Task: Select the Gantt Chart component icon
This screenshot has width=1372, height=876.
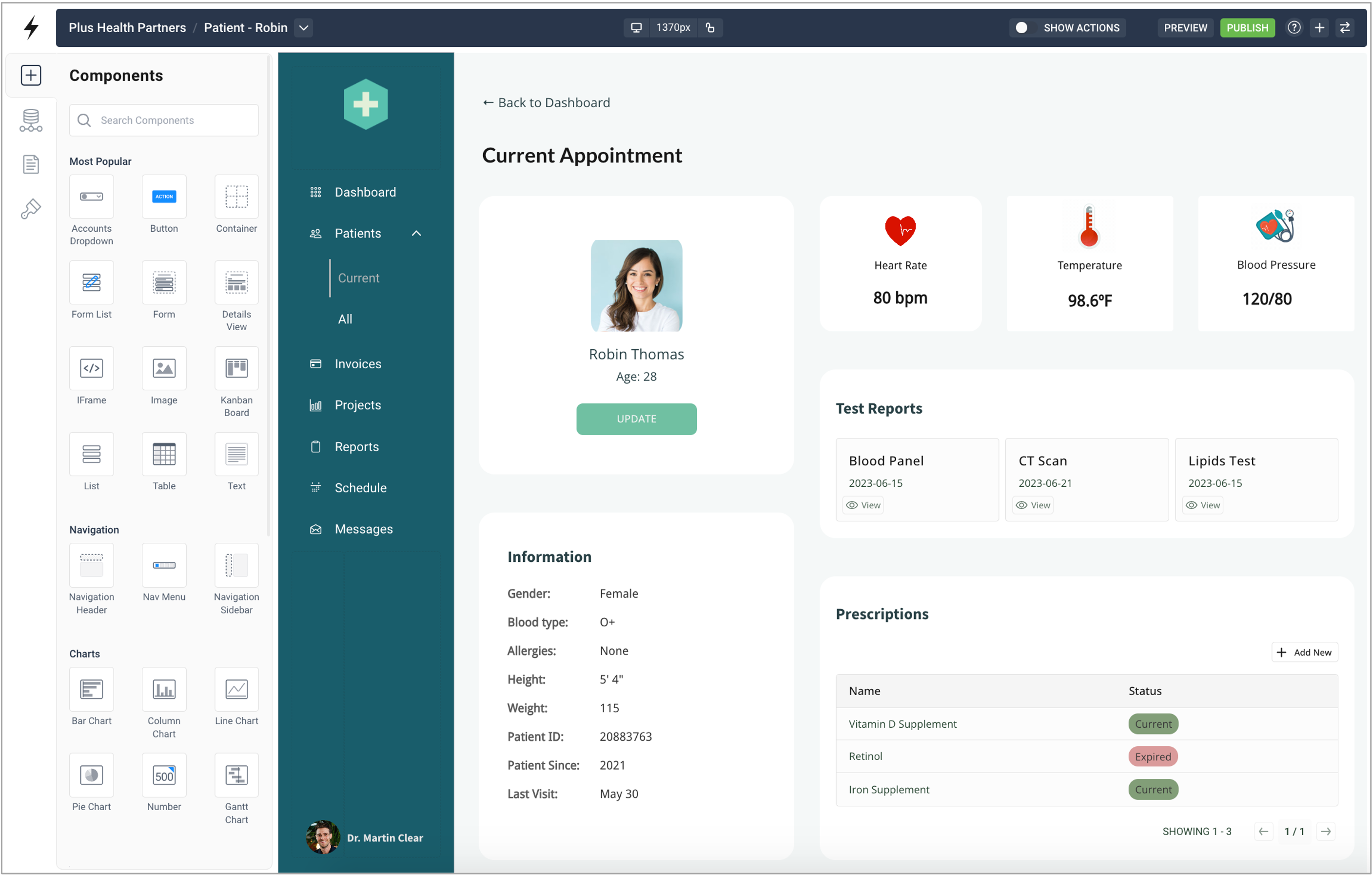Action: click(236, 775)
